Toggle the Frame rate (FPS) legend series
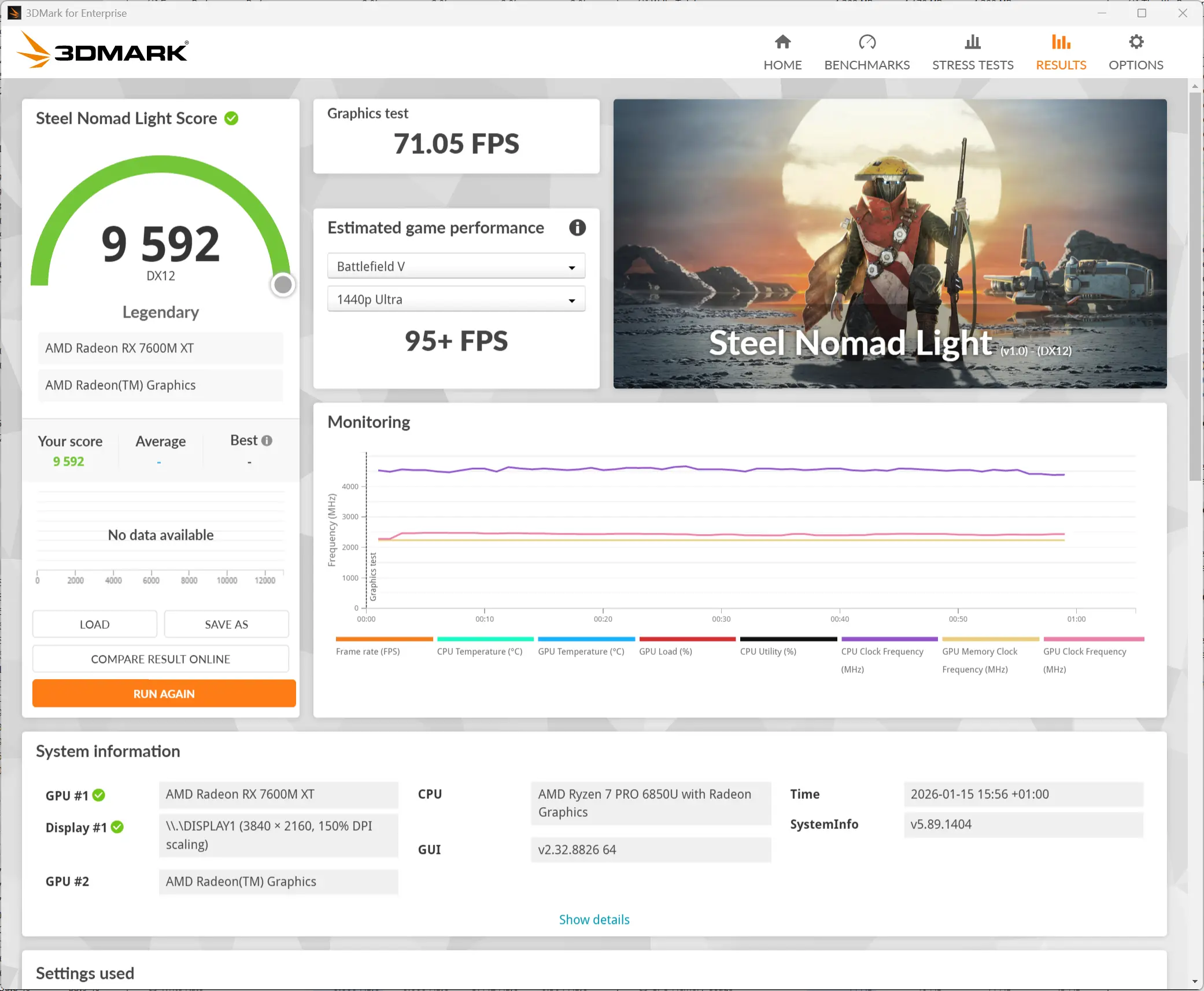Viewport: 1204px width, 991px height. coord(368,651)
